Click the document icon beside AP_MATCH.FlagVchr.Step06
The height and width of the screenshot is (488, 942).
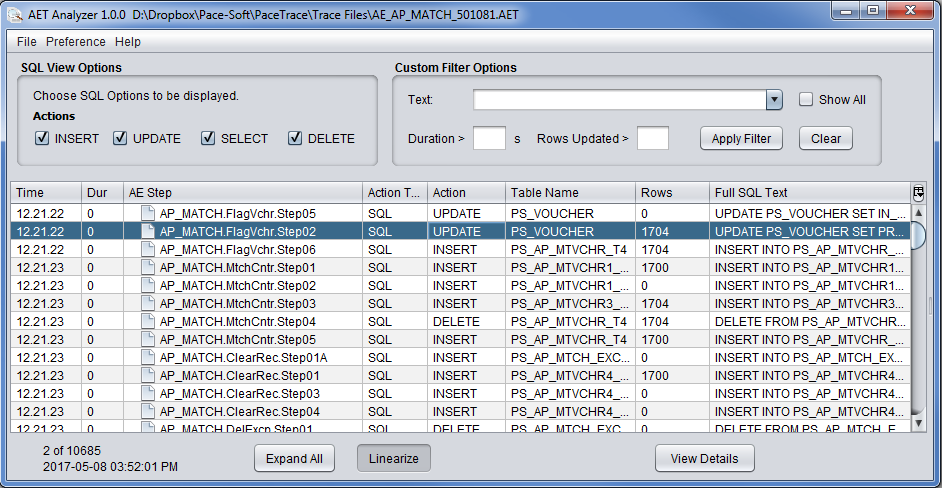(148, 249)
